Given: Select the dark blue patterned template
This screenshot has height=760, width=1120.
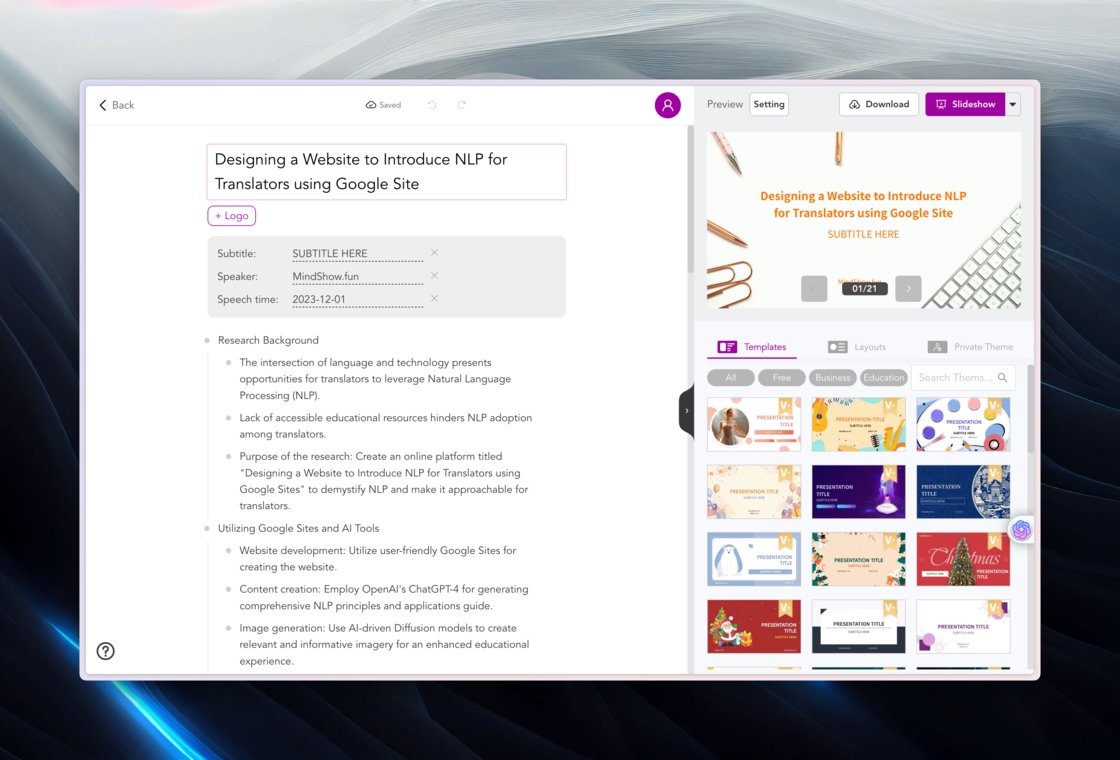Looking at the screenshot, I should [964, 491].
